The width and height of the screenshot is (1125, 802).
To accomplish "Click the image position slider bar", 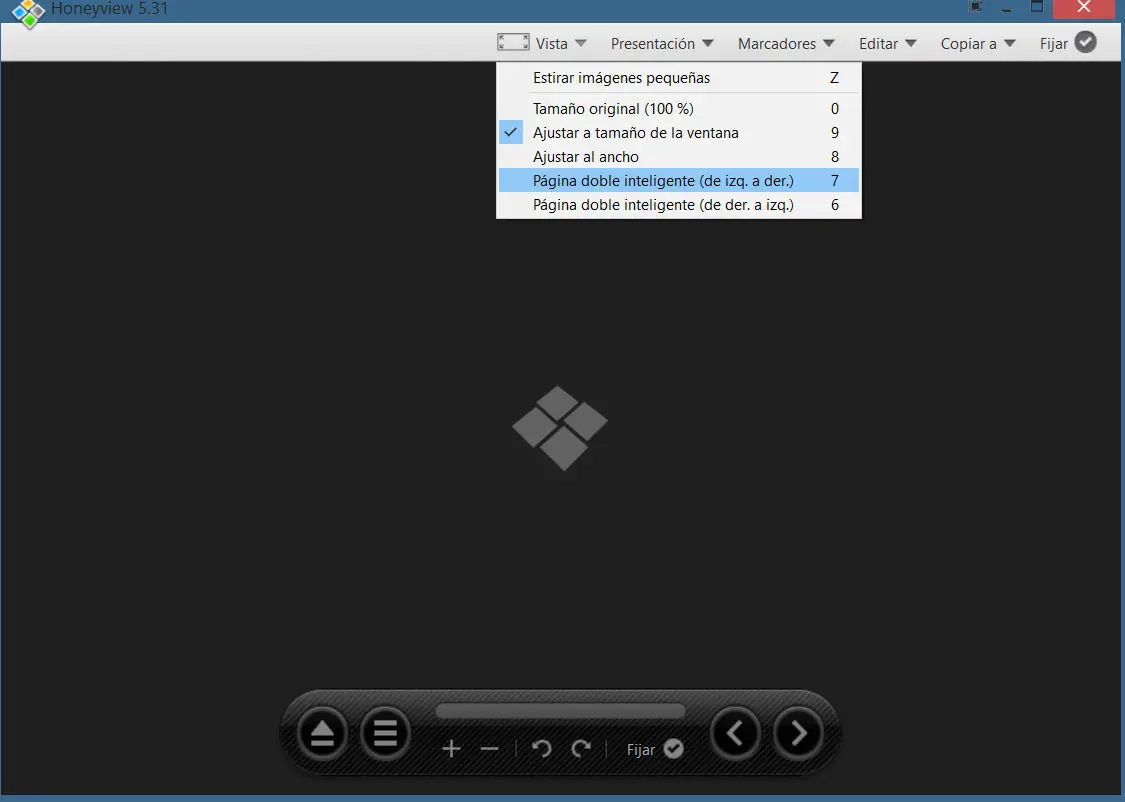I will [x=560, y=711].
